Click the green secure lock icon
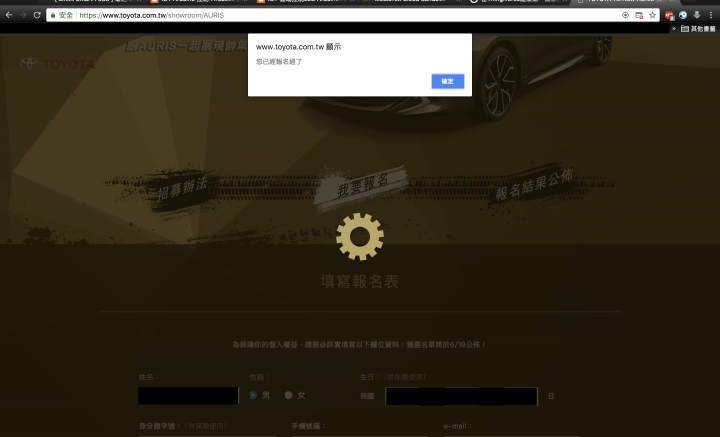Screen dimensions: 720x437 coord(53,15)
